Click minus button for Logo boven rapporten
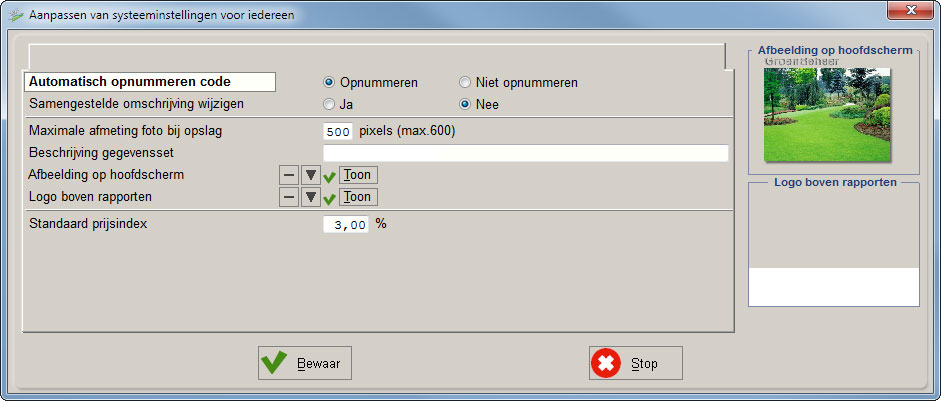The image size is (941, 401). point(288,197)
